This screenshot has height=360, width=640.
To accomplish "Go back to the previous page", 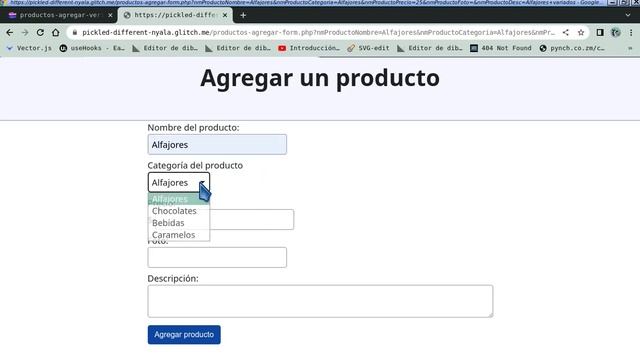I will 10,32.
